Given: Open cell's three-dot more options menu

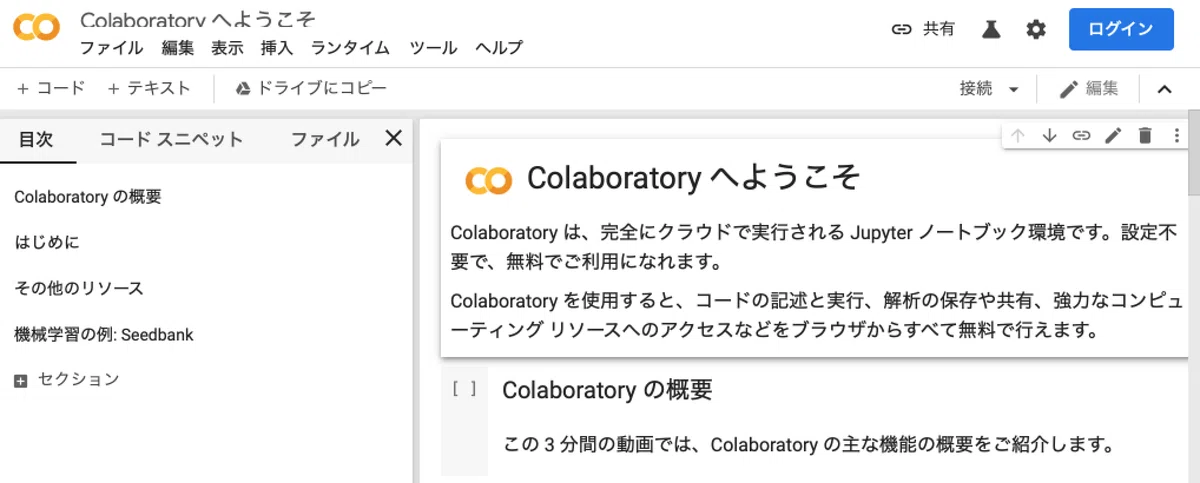Looking at the screenshot, I should pyautogui.click(x=1176, y=135).
